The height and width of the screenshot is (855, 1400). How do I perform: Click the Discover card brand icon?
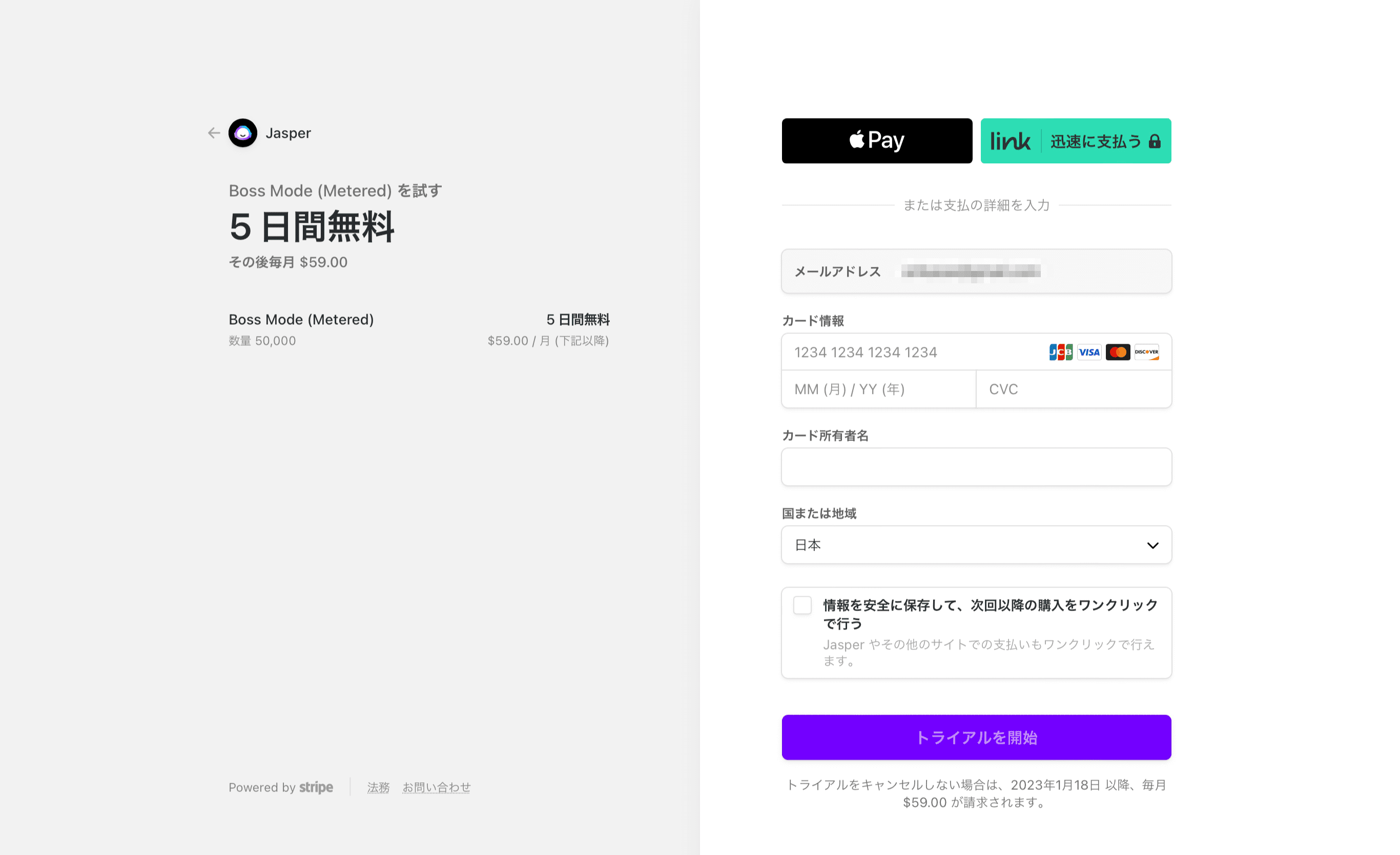click(1146, 352)
